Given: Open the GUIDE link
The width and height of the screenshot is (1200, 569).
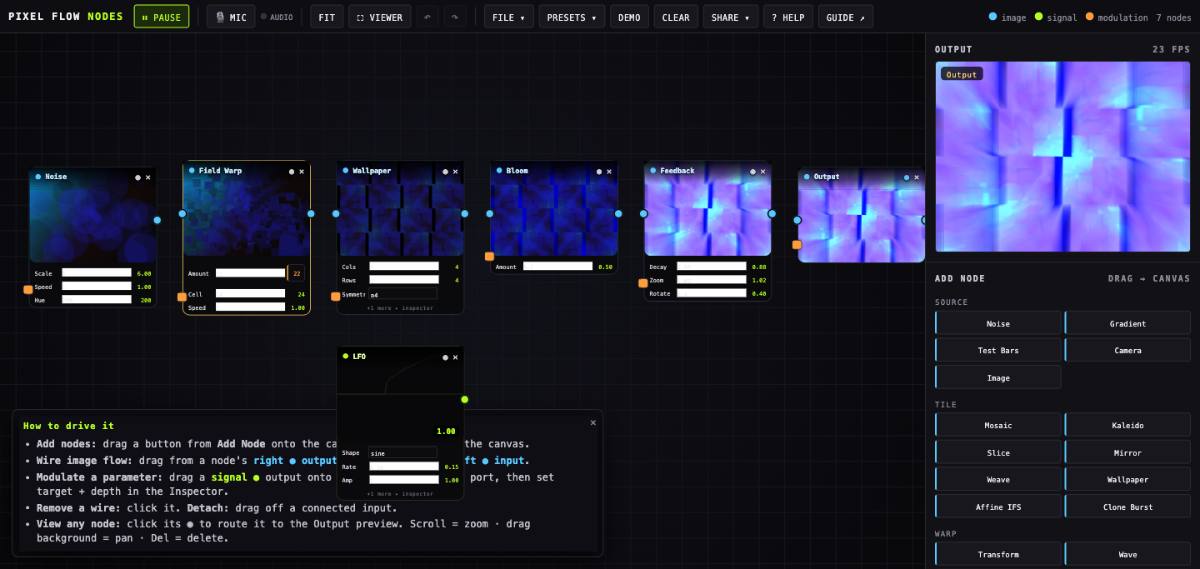Looking at the screenshot, I should click(x=845, y=17).
